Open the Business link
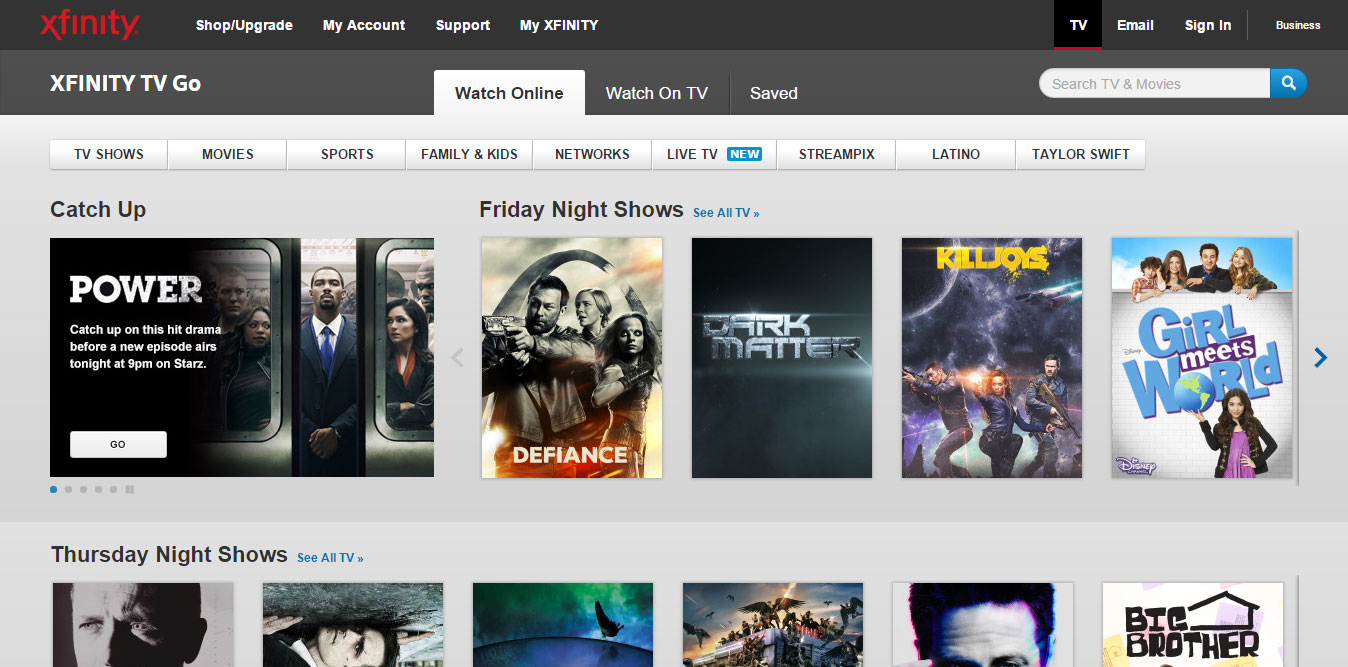Image resolution: width=1348 pixels, height=667 pixels. tap(1298, 25)
